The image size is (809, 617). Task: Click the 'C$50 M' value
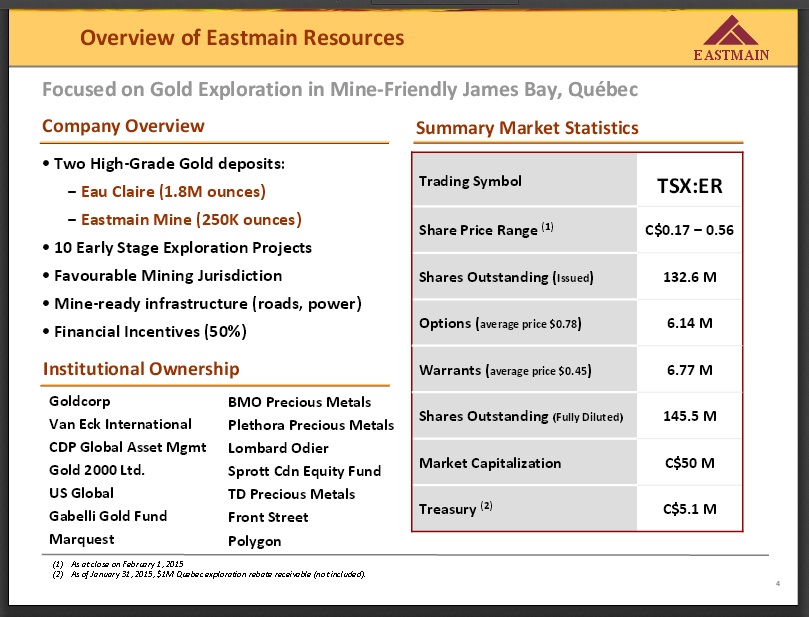[690, 463]
